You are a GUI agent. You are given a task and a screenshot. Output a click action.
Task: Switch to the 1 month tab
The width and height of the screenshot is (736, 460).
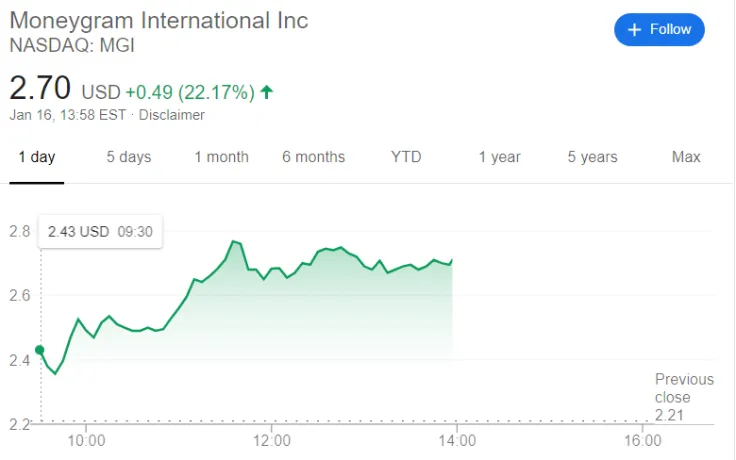[x=222, y=157]
